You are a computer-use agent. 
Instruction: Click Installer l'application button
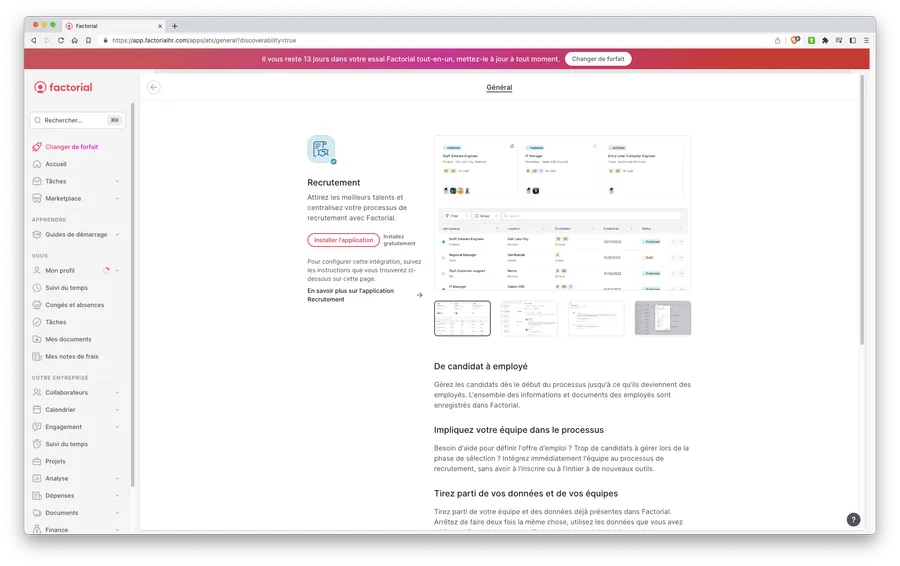coord(343,240)
